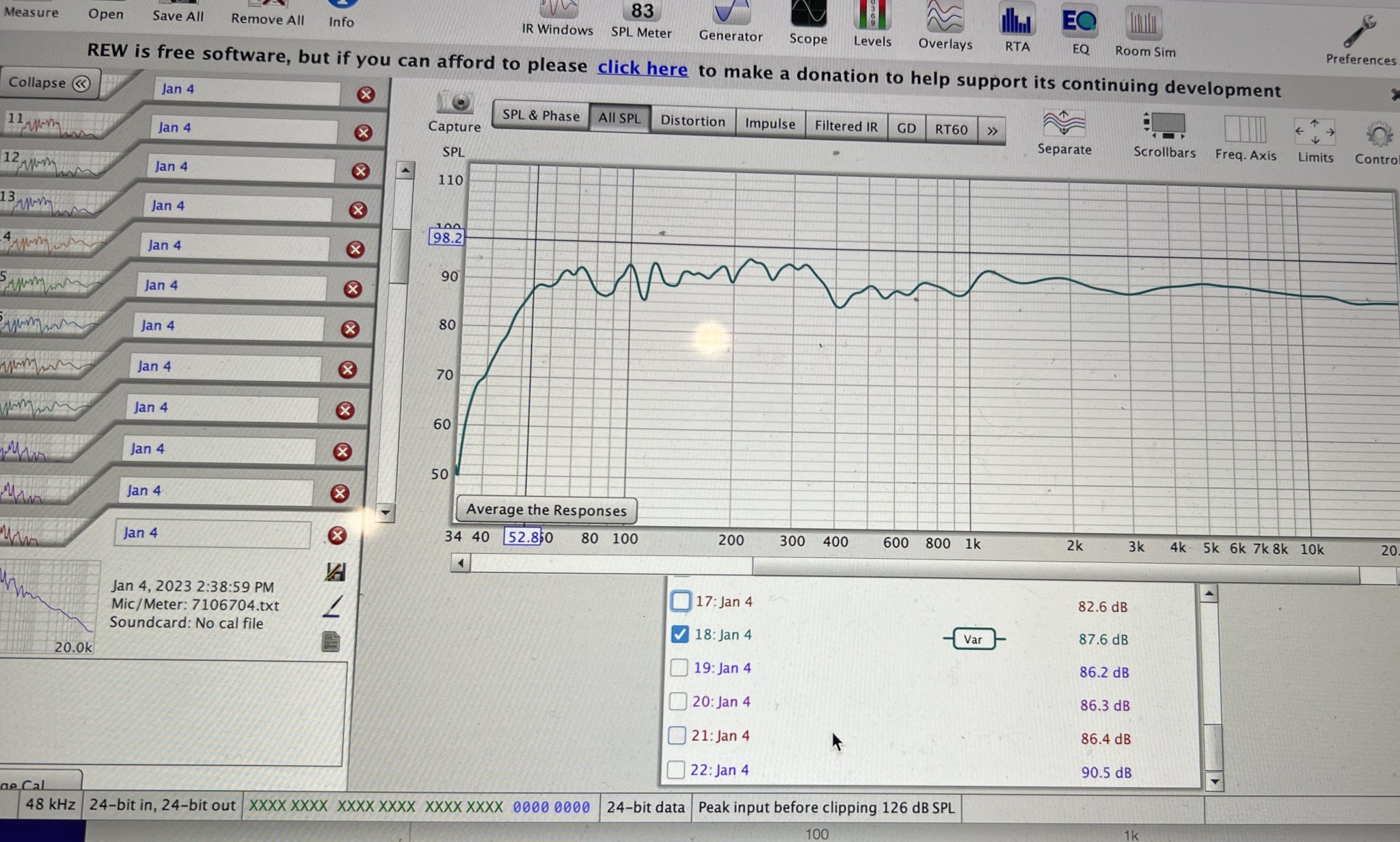Viewport: 1400px width, 842px height.
Task: Click the Var smoothing indicator for trace 18
Action: coord(973,639)
